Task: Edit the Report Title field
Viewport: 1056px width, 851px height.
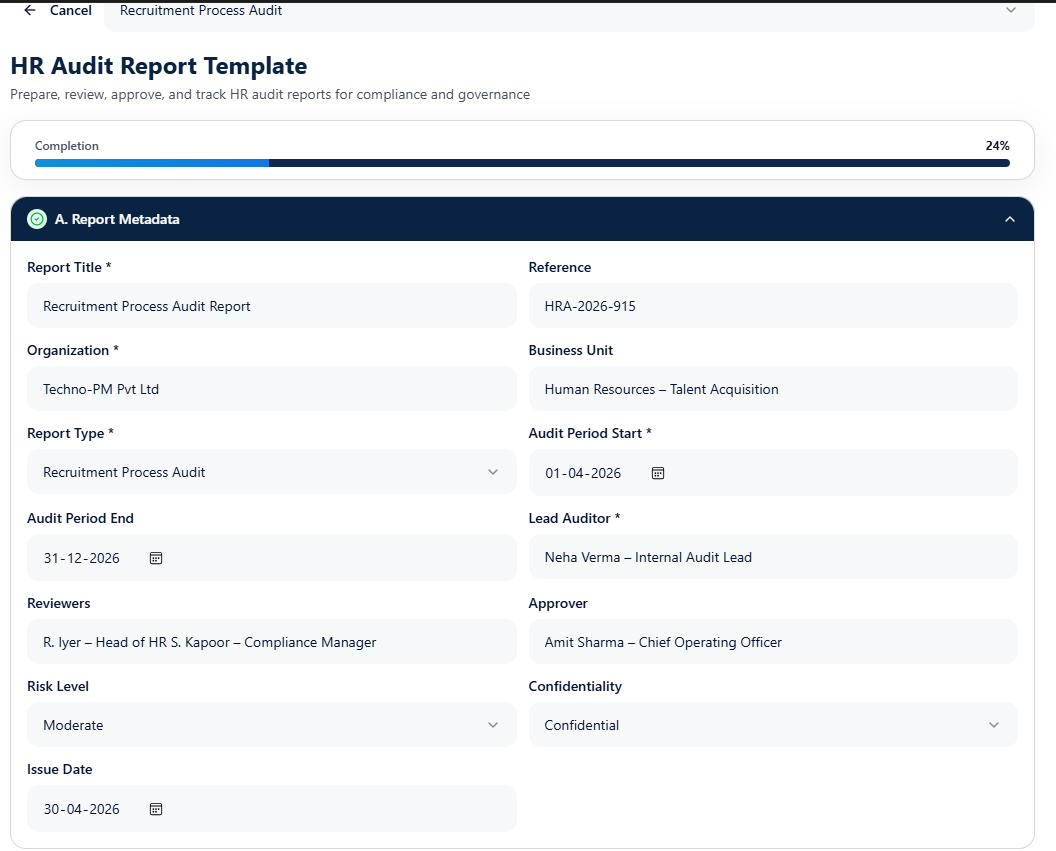Action: (x=271, y=306)
